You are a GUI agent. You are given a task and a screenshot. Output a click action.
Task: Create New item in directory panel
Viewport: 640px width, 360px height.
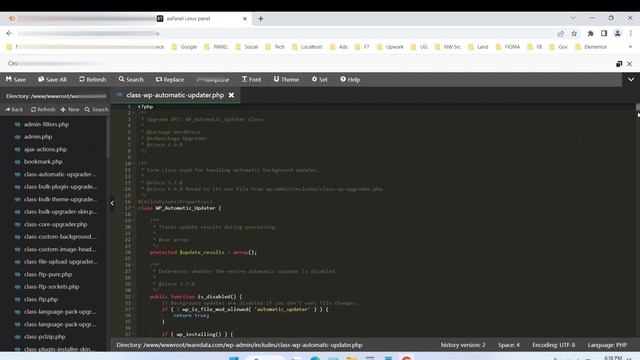pyautogui.click(x=70, y=109)
